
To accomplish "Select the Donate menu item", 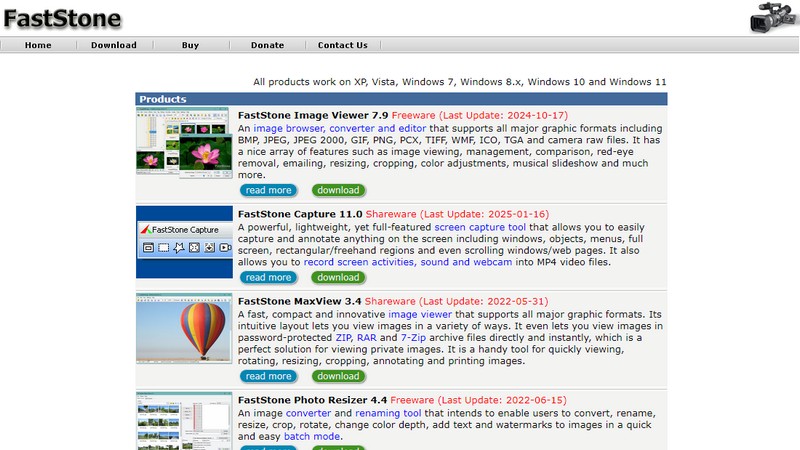I will [x=267, y=45].
